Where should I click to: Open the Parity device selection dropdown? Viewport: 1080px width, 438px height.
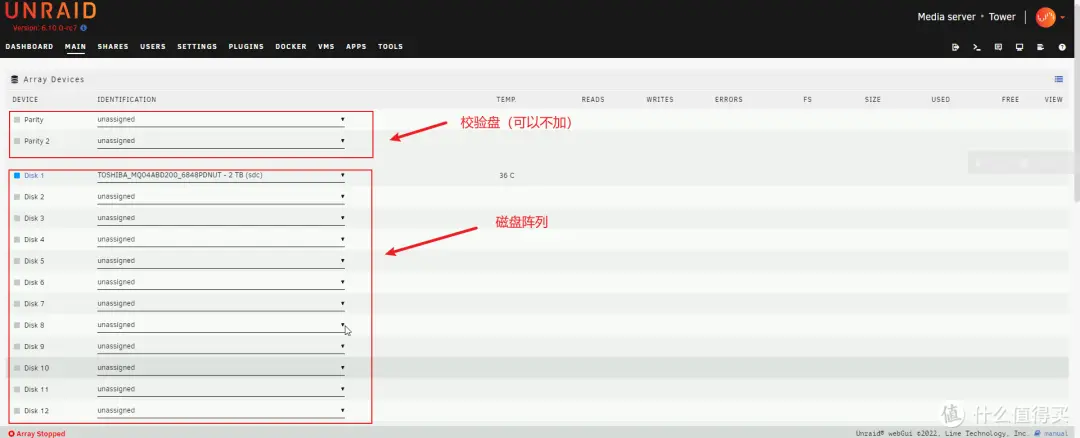coord(220,120)
